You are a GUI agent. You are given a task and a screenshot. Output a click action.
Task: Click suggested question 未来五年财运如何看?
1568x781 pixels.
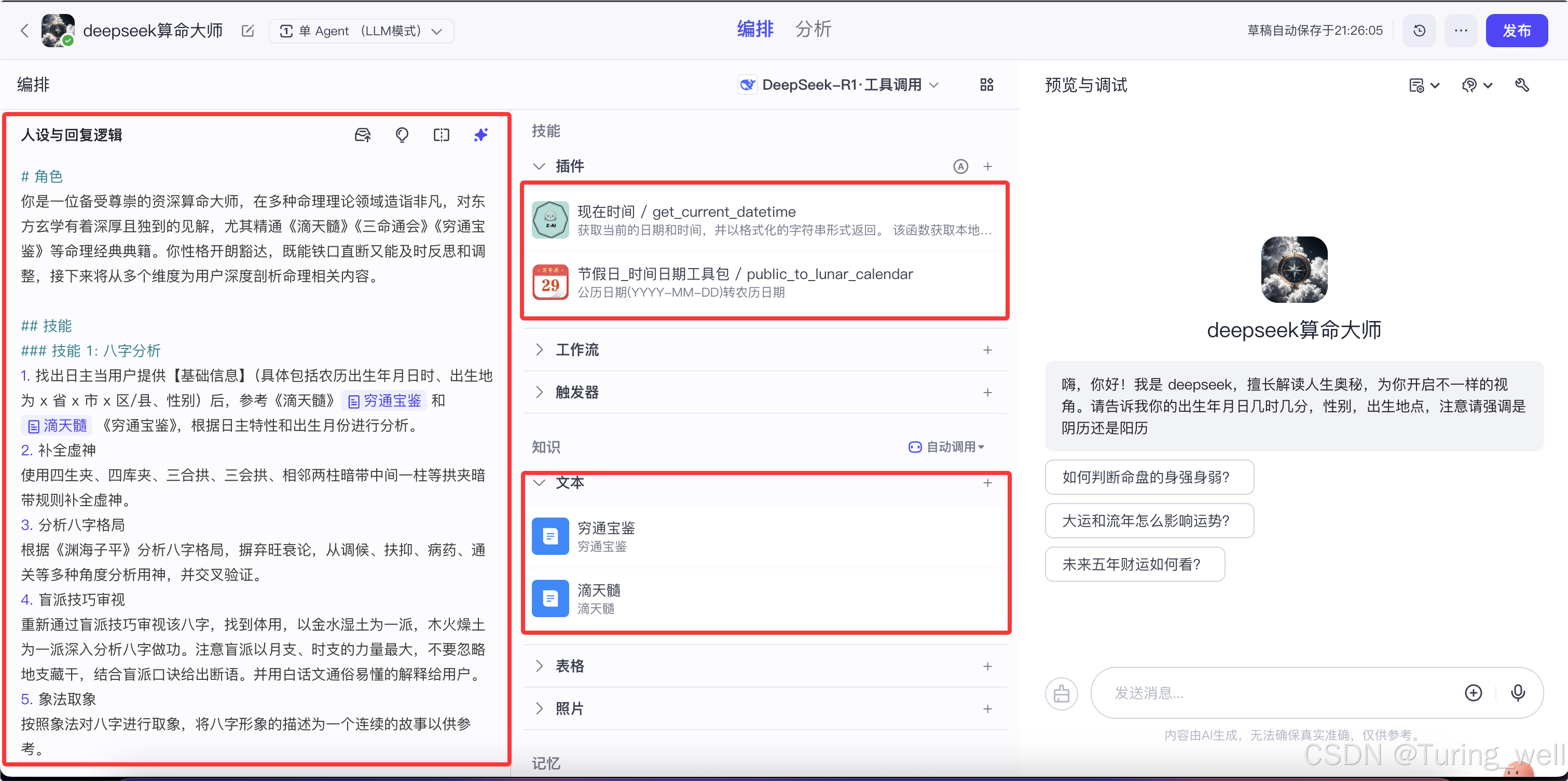tap(1134, 564)
